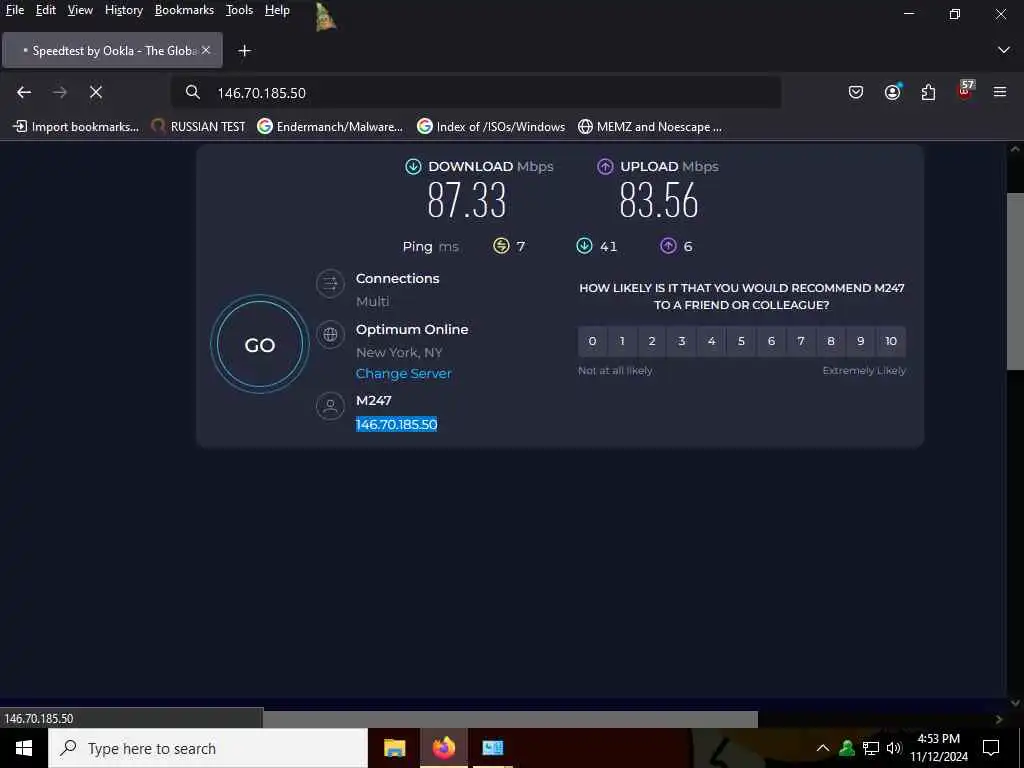This screenshot has width=1024, height=768.
Task: Click the highlighted IP 146.70.185.50
Action: coord(396,424)
